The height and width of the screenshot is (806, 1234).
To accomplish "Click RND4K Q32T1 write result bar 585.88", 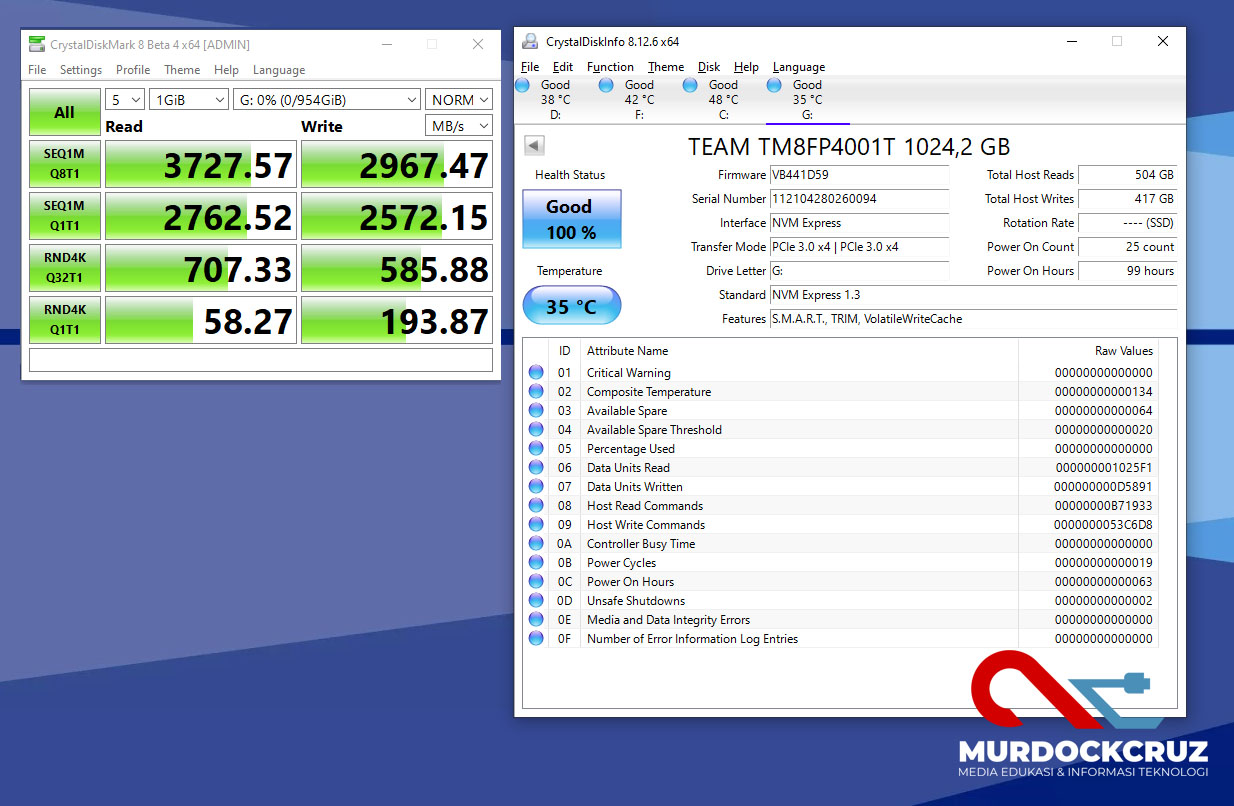I will [397, 268].
